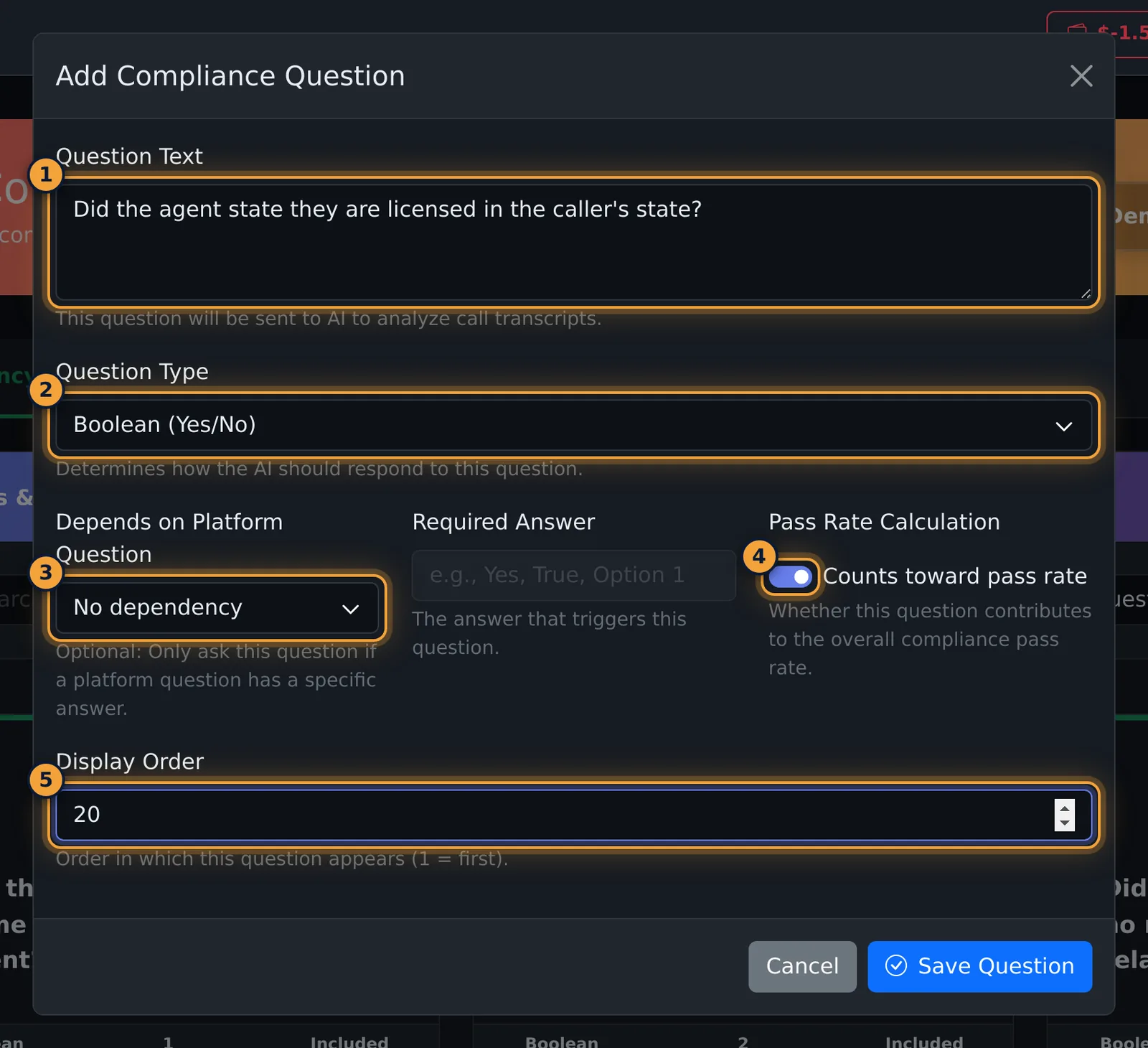Open the Question Type dropdown
Viewport: 1148px width, 1048px height.
574,425
